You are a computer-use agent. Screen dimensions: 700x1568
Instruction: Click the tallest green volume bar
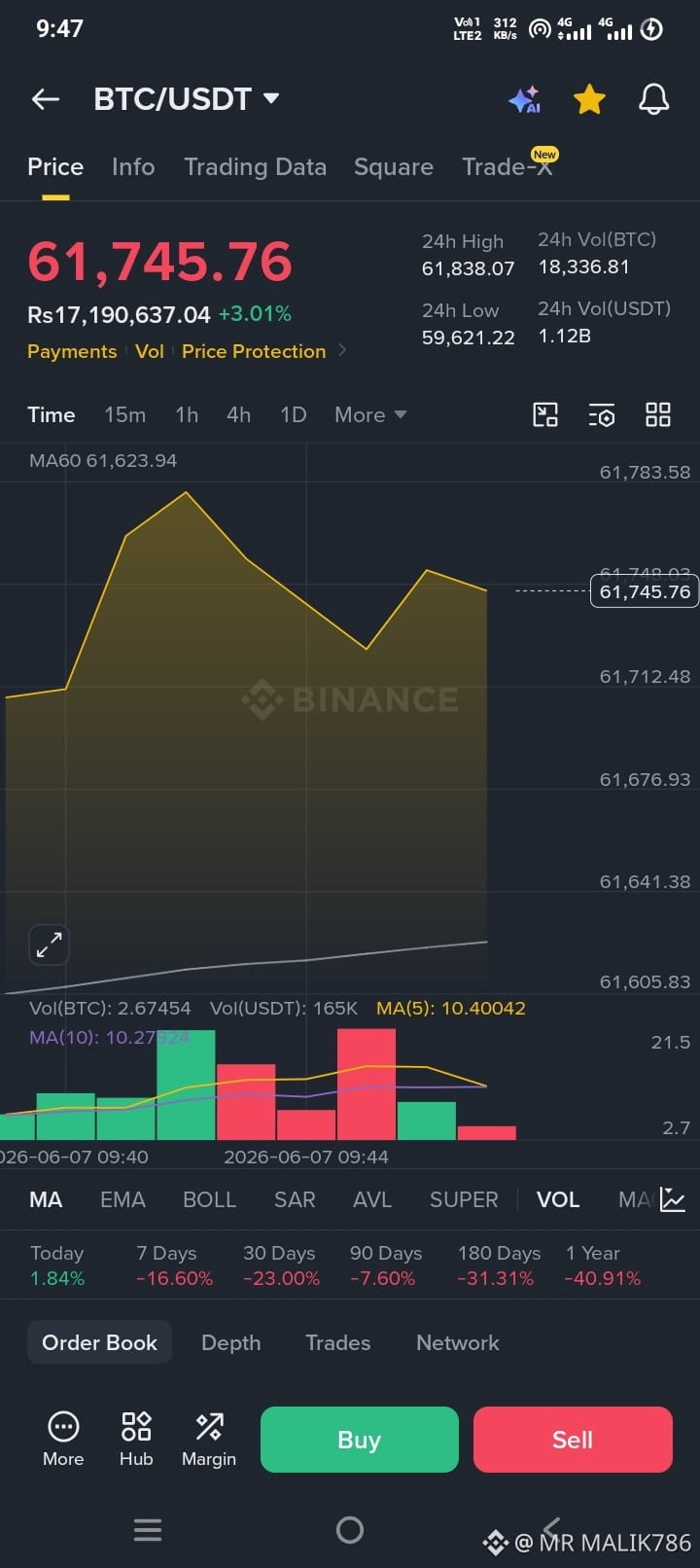point(186,1085)
